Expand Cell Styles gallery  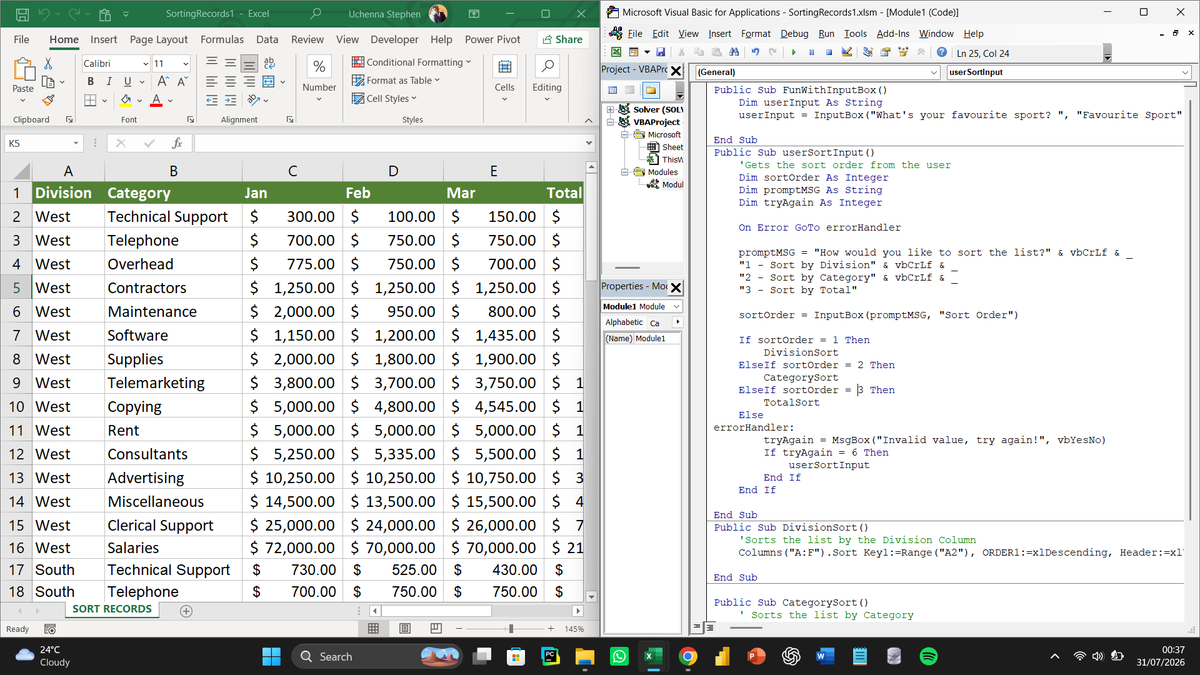[x=384, y=98]
